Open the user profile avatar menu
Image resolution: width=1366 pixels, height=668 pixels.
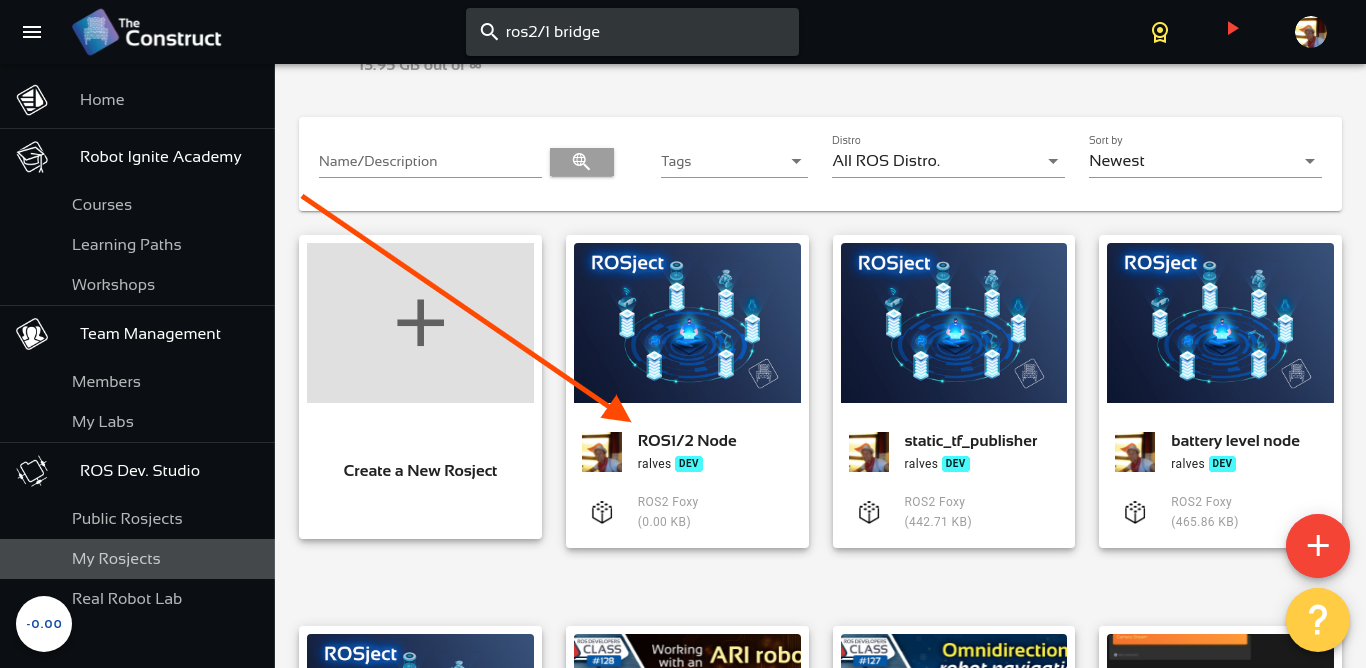tap(1310, 32)
